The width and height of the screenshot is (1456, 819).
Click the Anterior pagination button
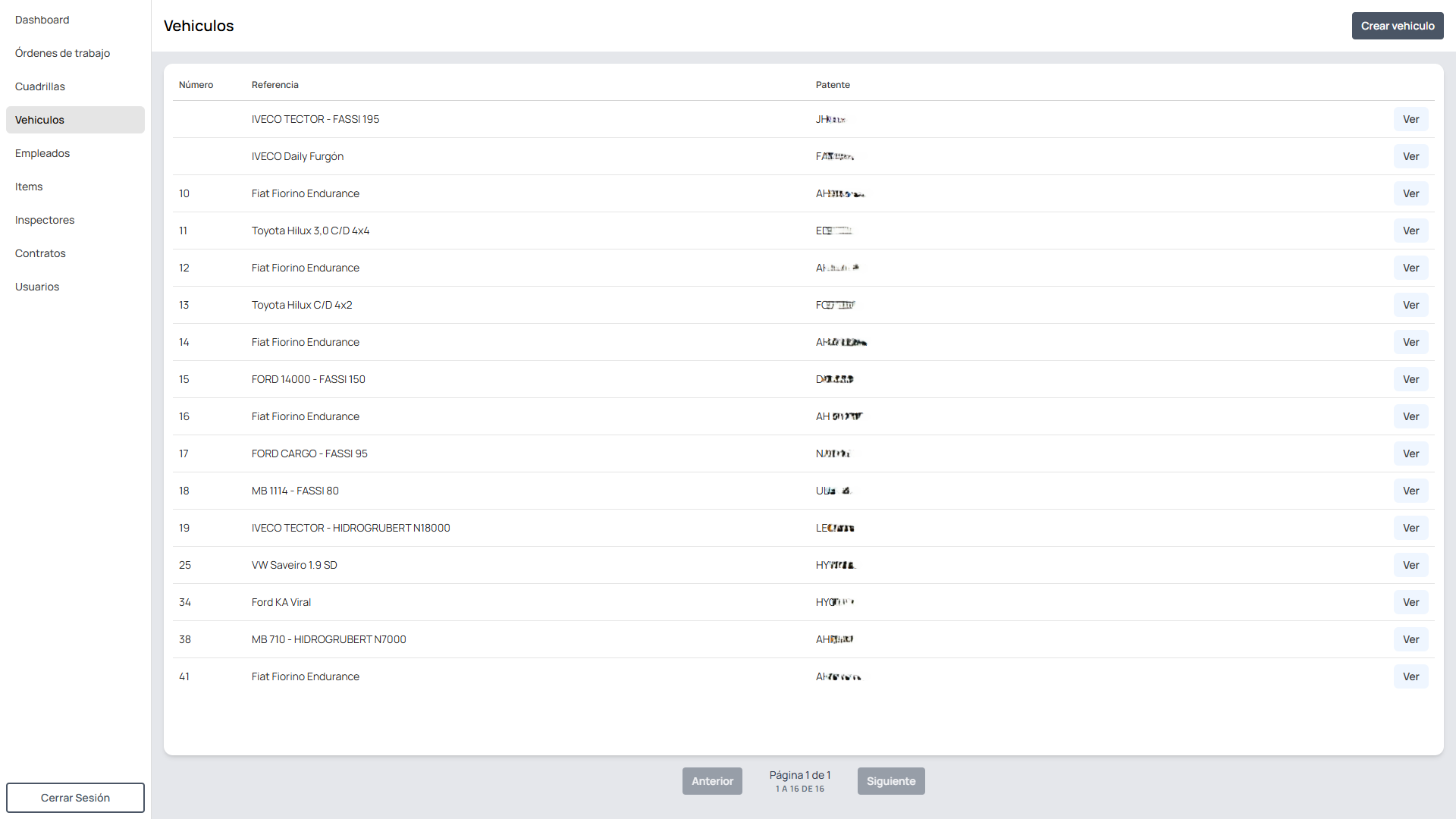(712, 781)
